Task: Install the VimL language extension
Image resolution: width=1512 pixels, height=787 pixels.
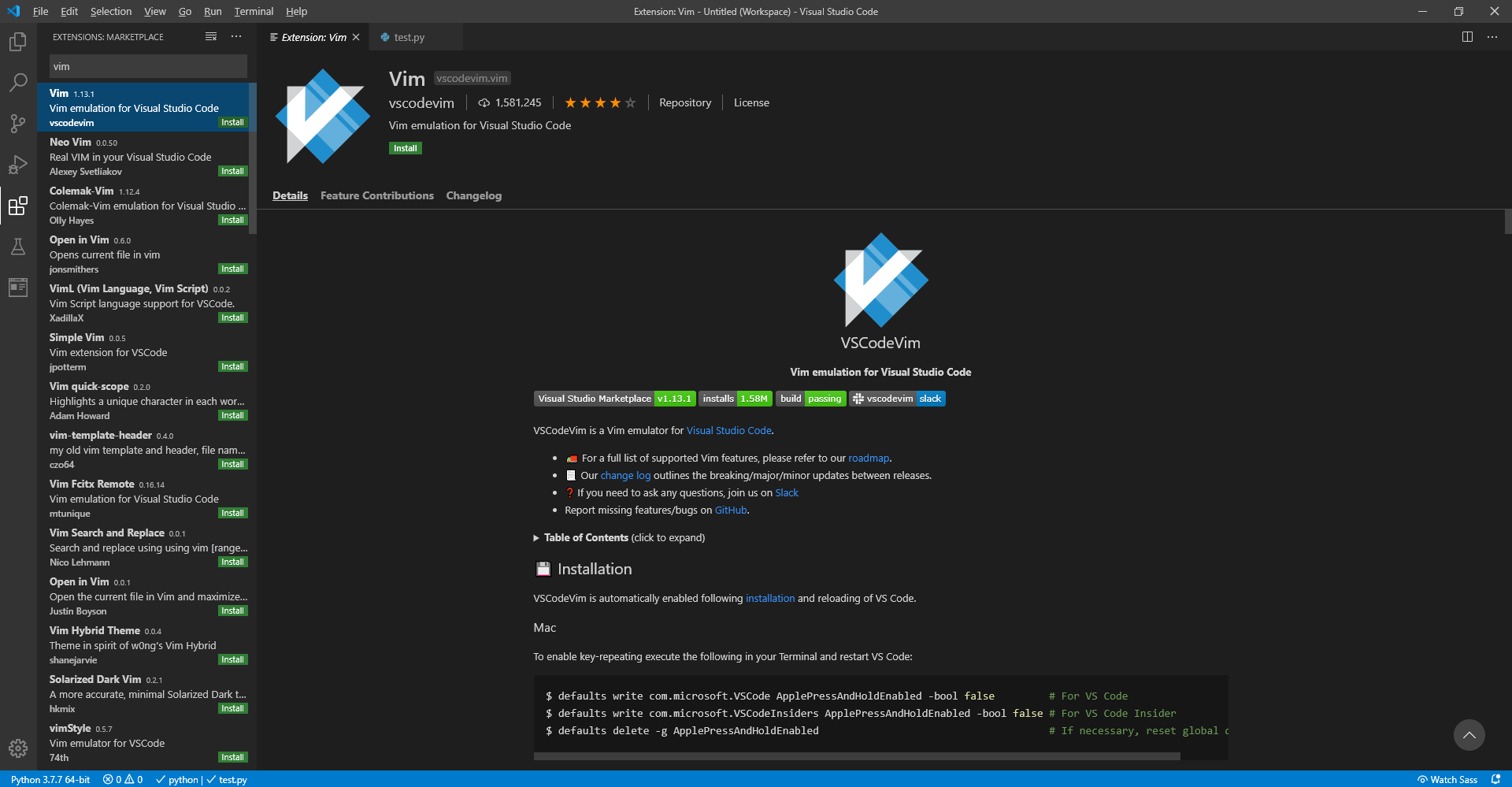Action: (232, 317)
